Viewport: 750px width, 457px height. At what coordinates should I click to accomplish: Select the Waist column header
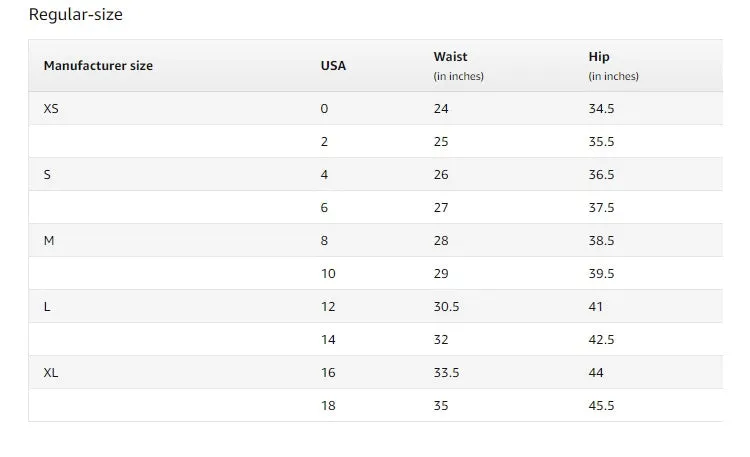click(450, 56)
